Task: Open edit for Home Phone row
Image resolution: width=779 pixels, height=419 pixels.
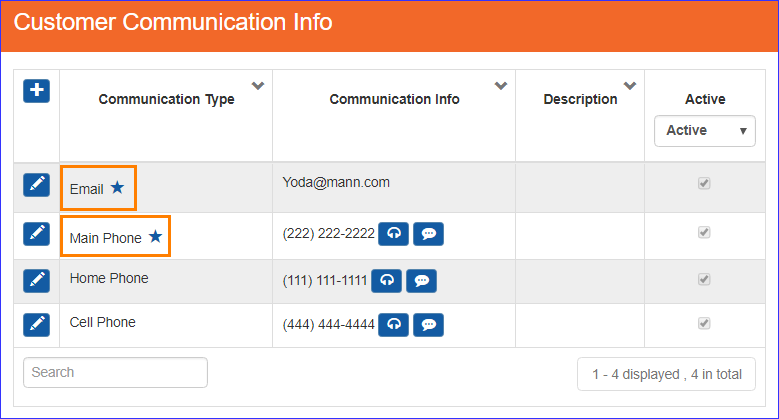Action: [x=36, y=280]
